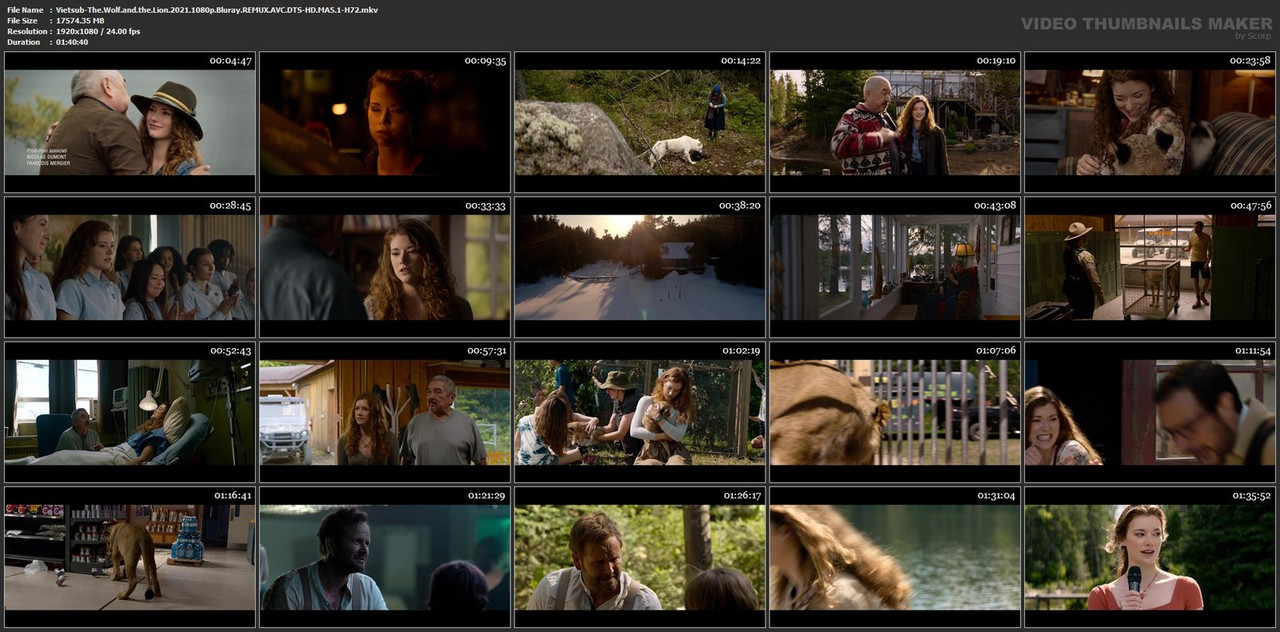This screenshot has height=632, width=1280.
Task: Select the frame timestamped 00:14:22
Action: (640, 122)
